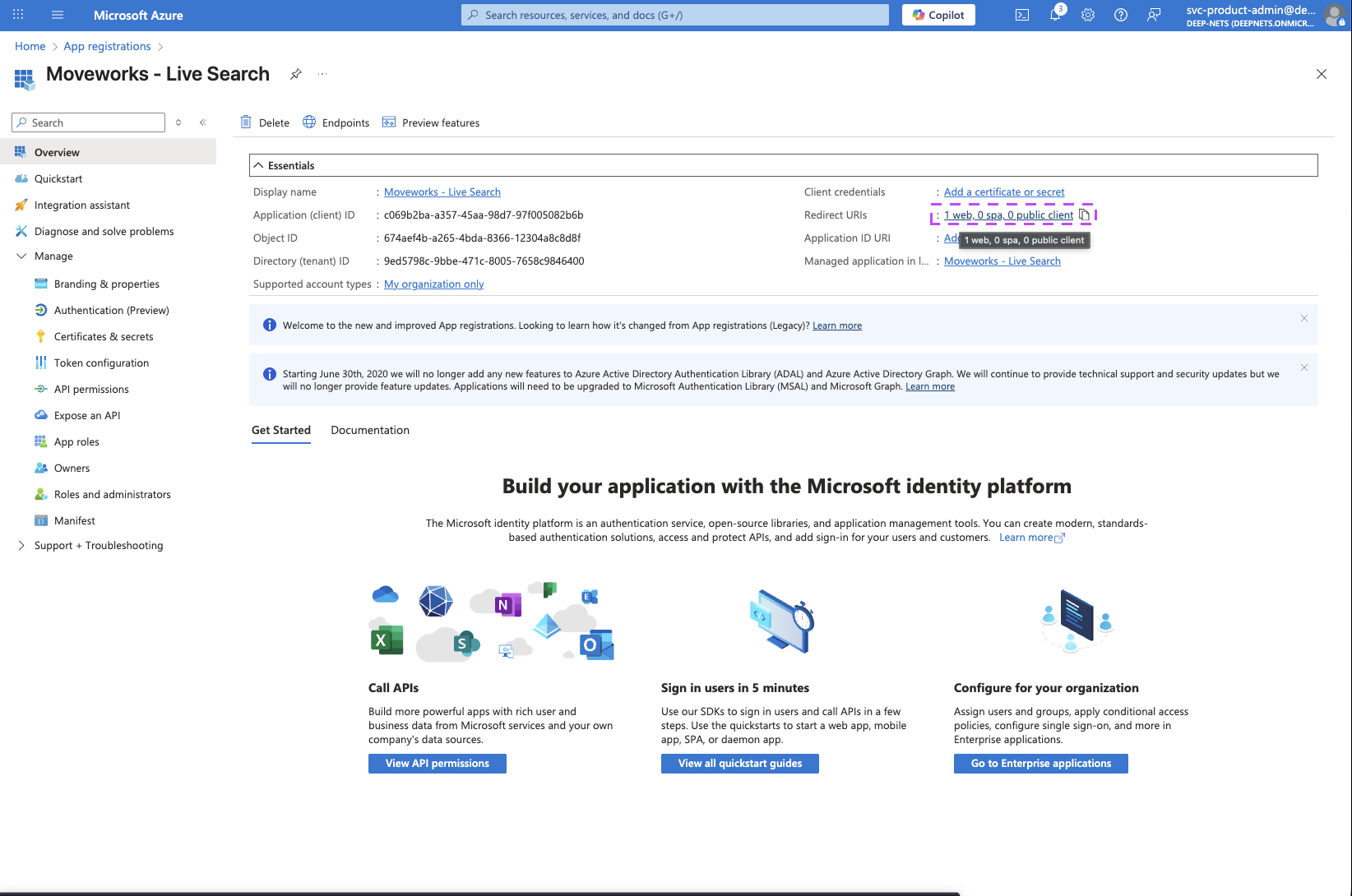Click Go to Enterprise applications button
Viewport: 1352px width, 896px height.
tap(1041, 764)
